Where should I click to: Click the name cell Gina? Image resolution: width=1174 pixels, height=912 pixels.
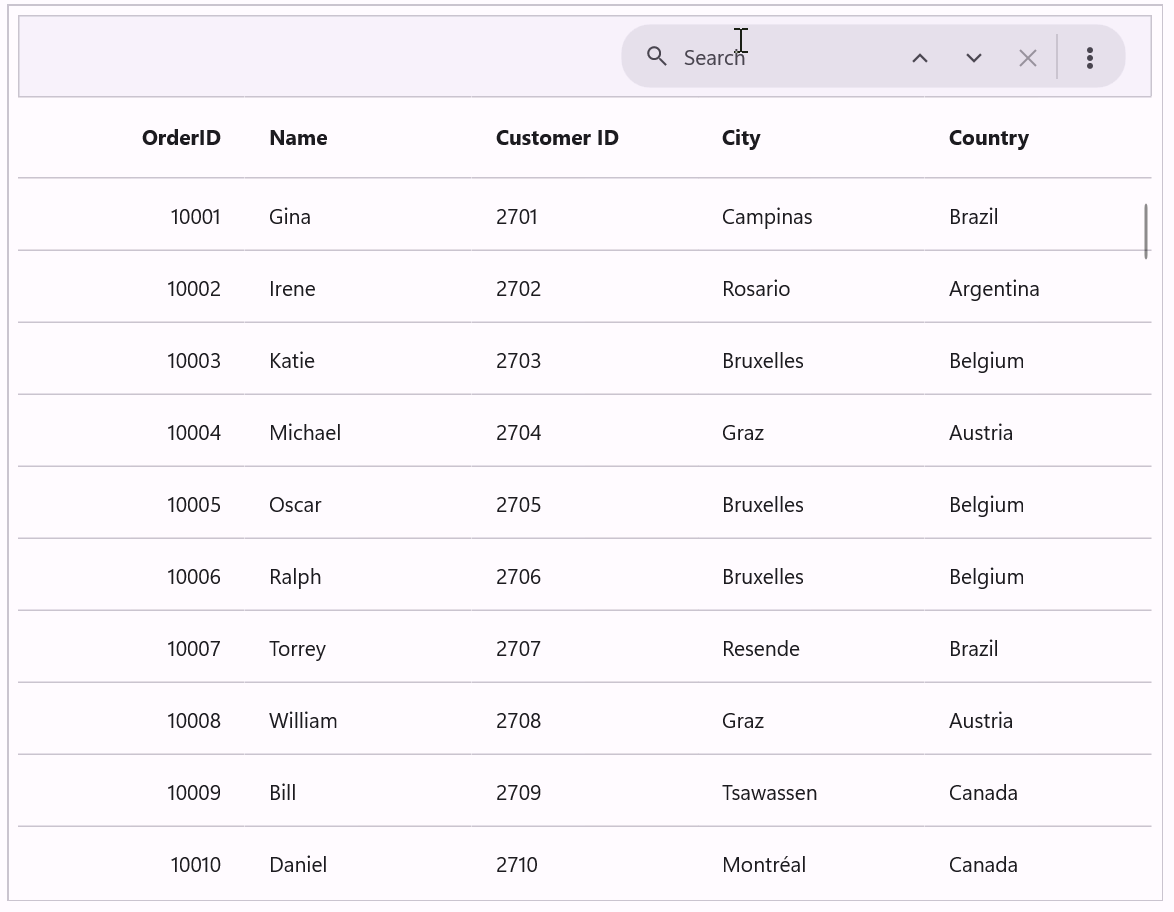(290, 217)
